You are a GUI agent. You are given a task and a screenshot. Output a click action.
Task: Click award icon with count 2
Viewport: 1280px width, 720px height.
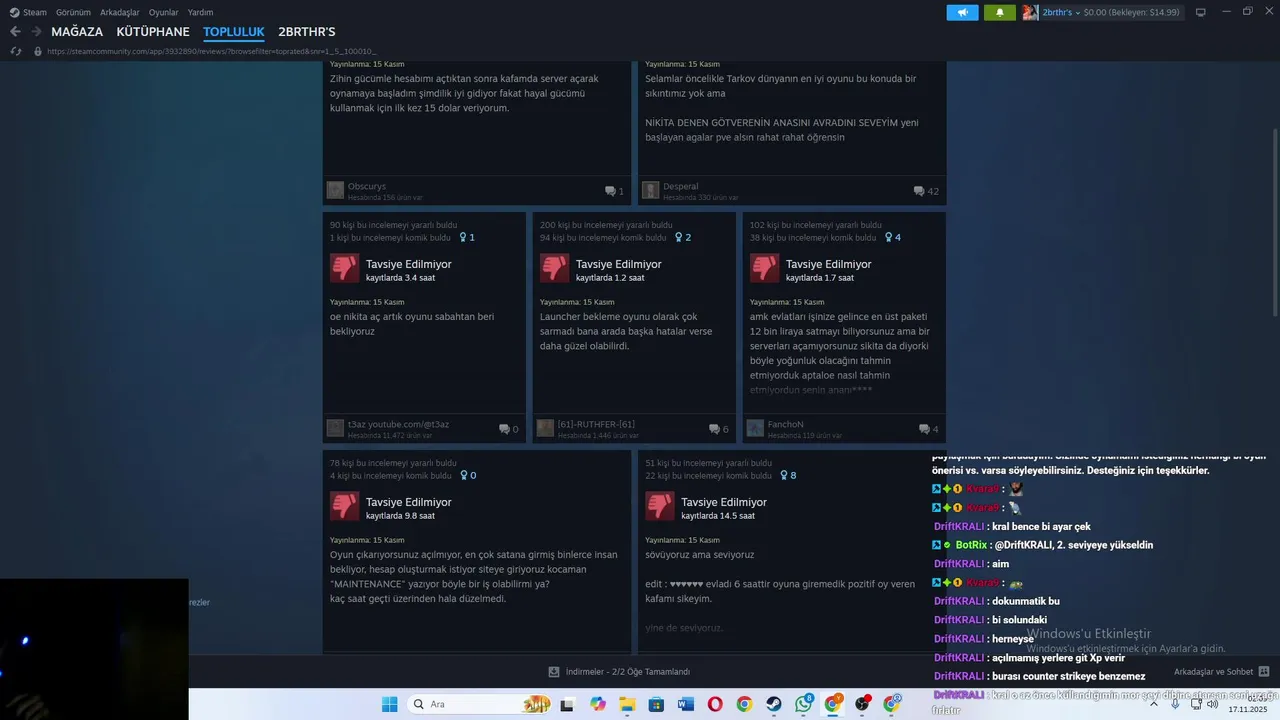coord(679,238)
